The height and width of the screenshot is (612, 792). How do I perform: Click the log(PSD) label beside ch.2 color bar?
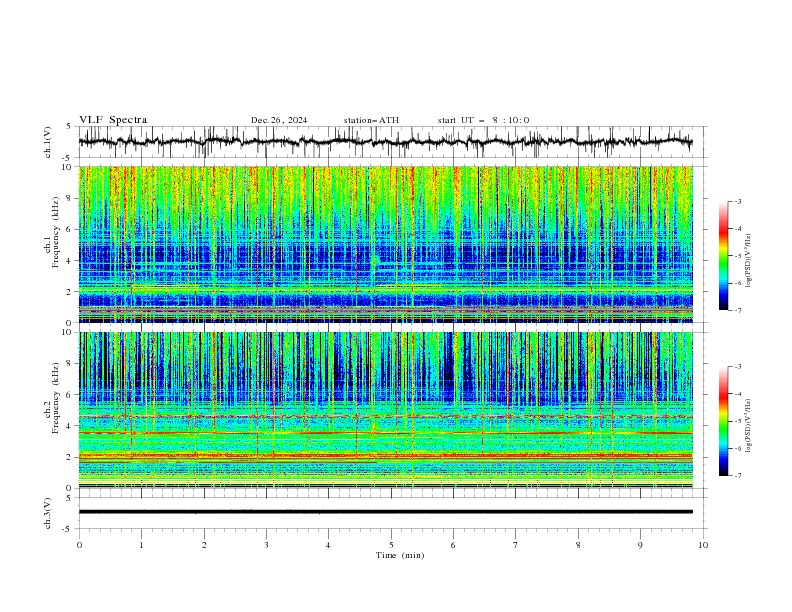748,425
